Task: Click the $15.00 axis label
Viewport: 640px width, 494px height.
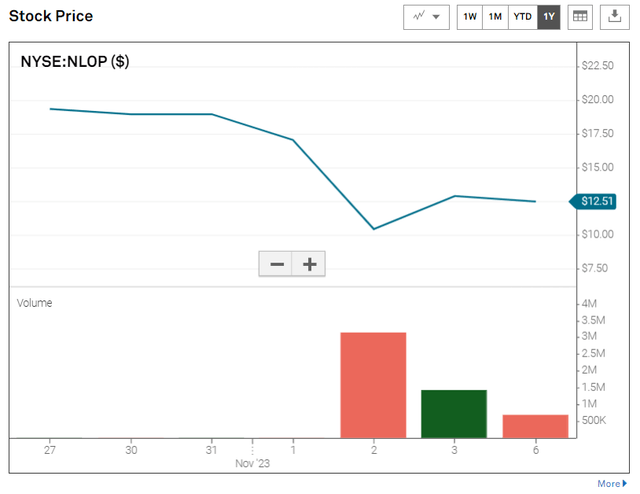Action: tap(598, 167)
